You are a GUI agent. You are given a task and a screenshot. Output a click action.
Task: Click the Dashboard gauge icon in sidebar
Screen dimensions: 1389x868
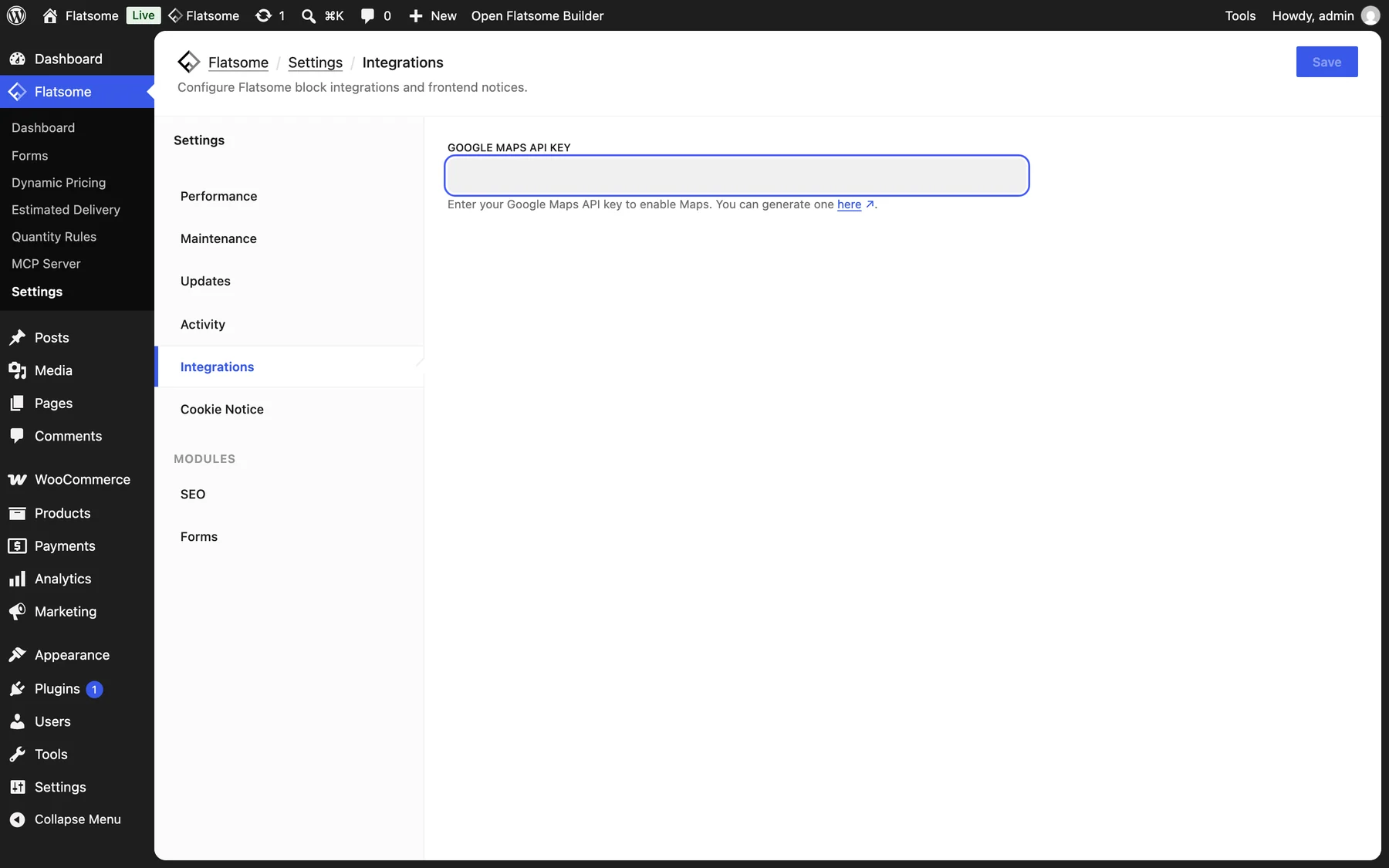(17, 59)
